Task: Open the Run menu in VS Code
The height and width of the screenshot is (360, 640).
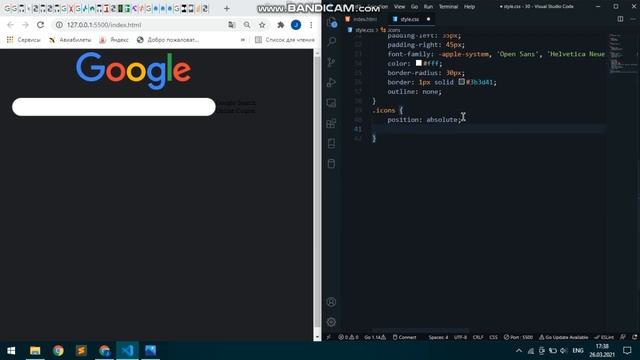Action: (x=428, y=7)
